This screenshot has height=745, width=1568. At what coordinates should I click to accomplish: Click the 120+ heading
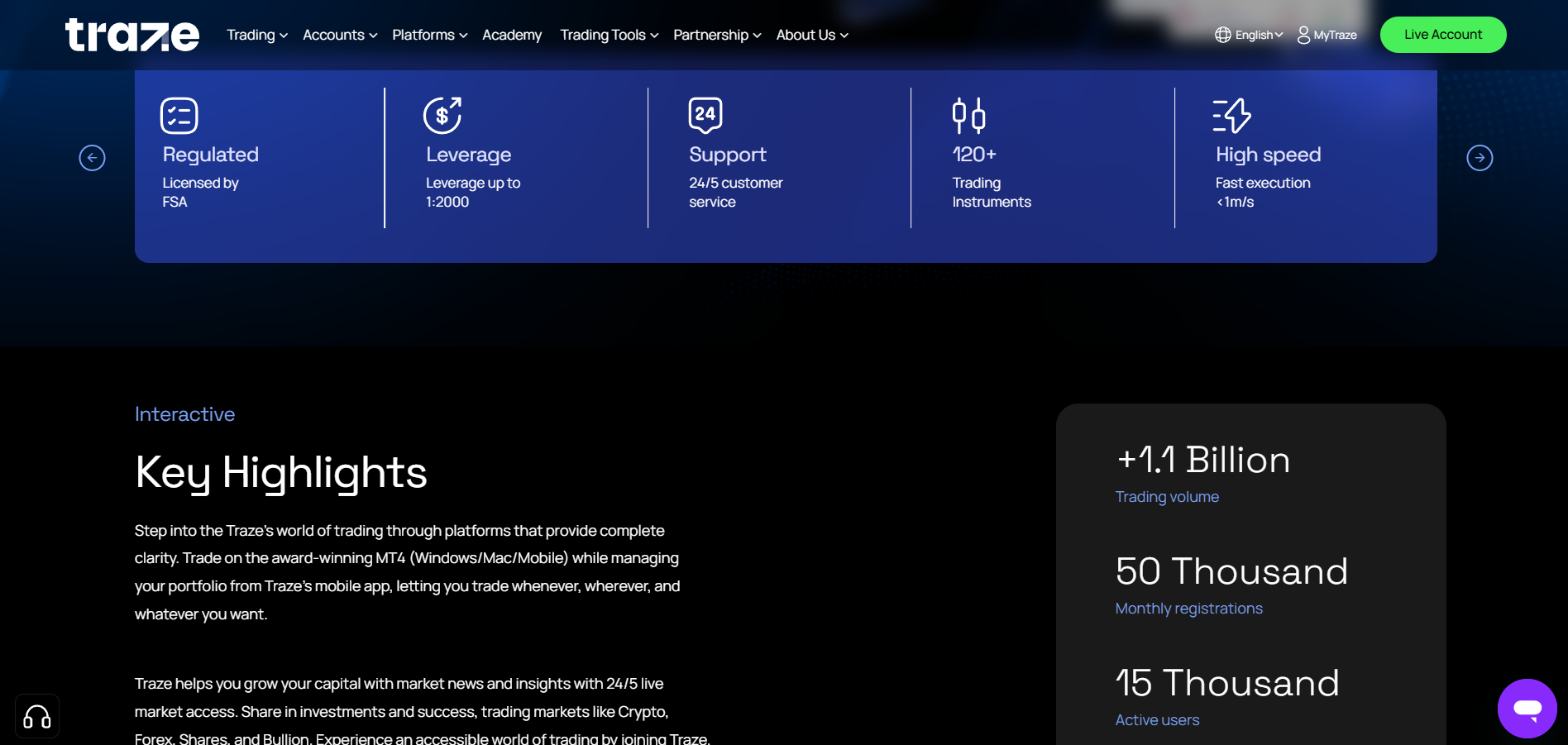pyautogui.click(x=974, y=155)
